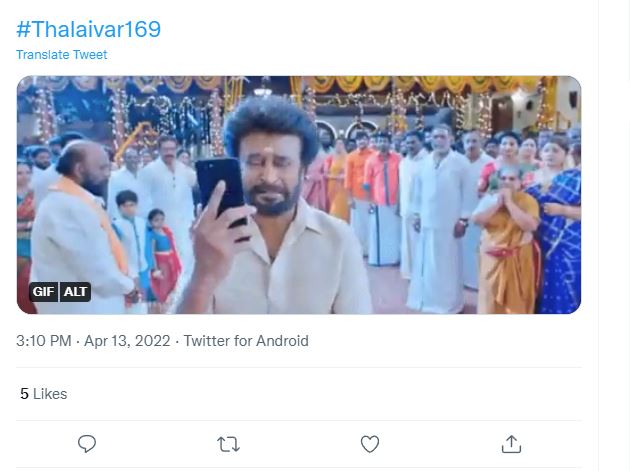Screen dimensions: 630x471
Task: Play the GIF by clicking the man's face
Action: [x=268, y=158]
